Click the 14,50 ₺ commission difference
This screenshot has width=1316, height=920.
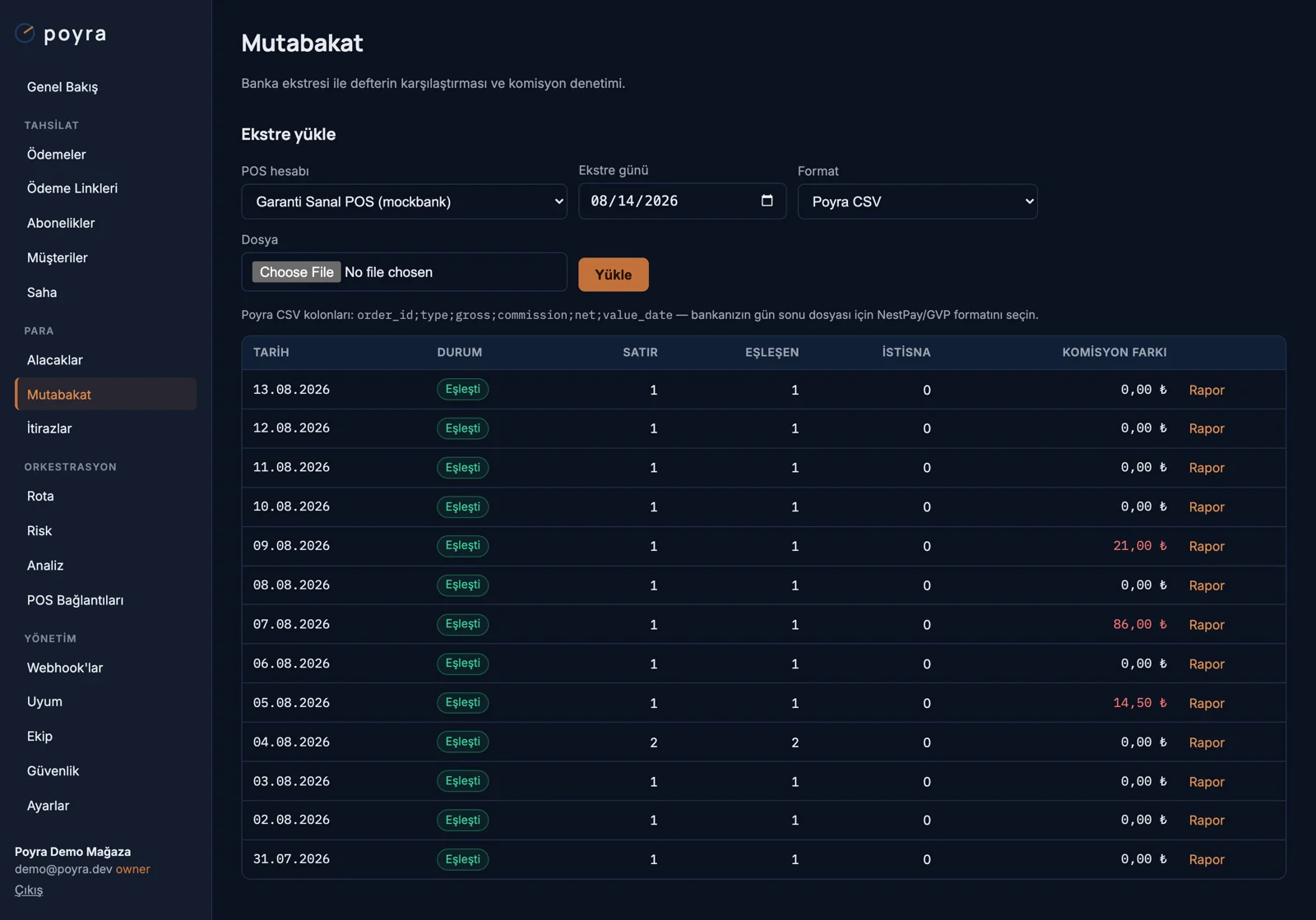pos(1140,703)
